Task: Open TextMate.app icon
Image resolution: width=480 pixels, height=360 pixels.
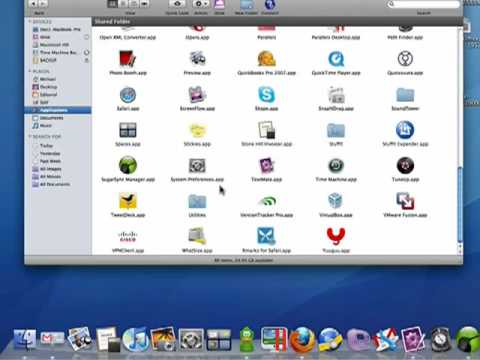Action: pyautogui.click(x=266, y=166)
